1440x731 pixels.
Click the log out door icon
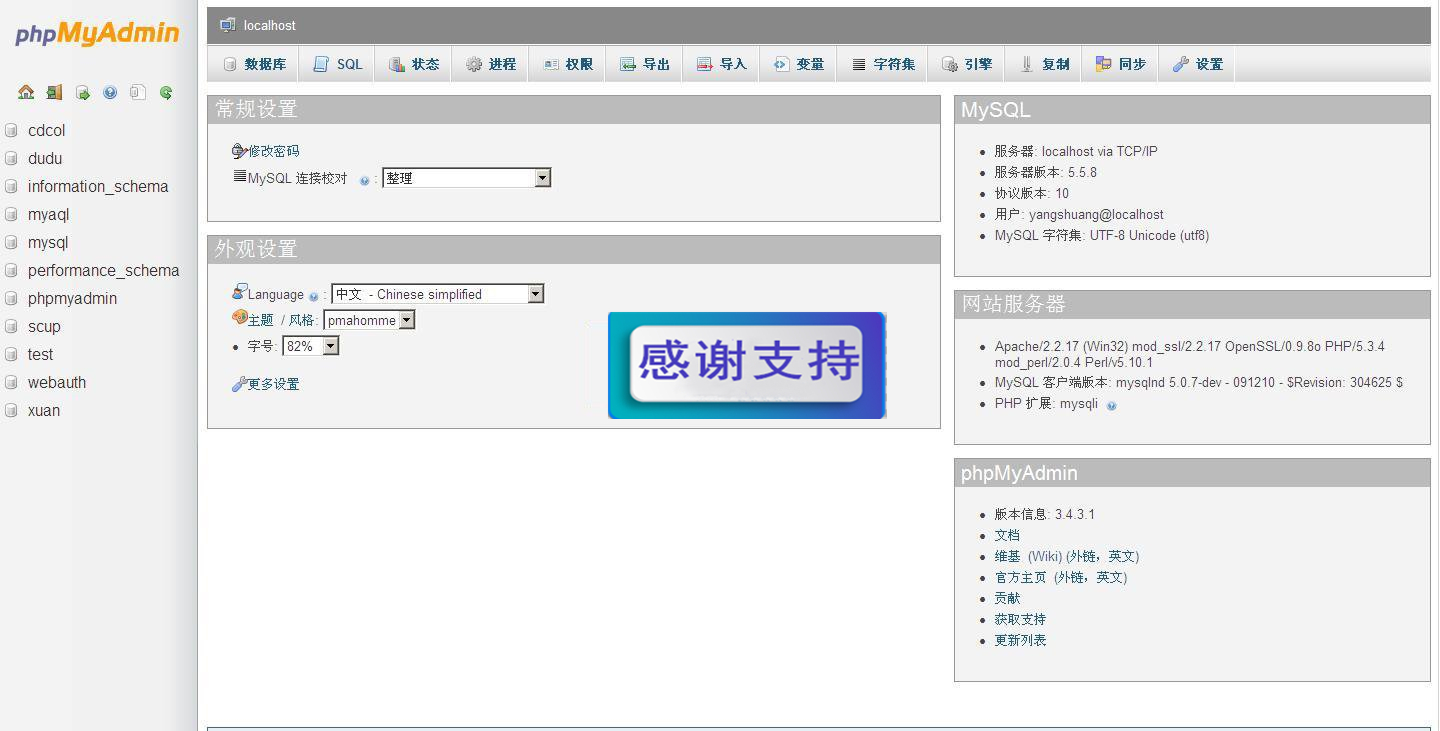click(x=54, y=92)
